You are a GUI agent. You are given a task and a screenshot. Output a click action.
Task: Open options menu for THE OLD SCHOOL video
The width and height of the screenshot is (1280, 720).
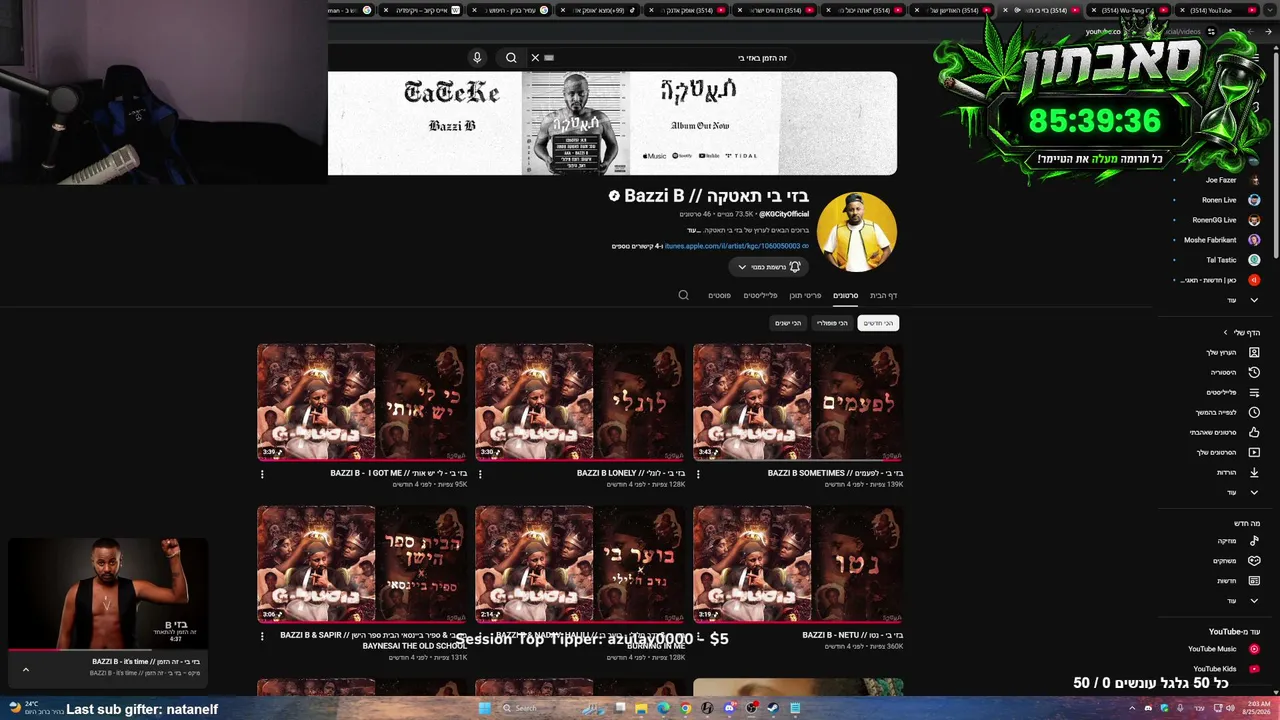point(262,636)
